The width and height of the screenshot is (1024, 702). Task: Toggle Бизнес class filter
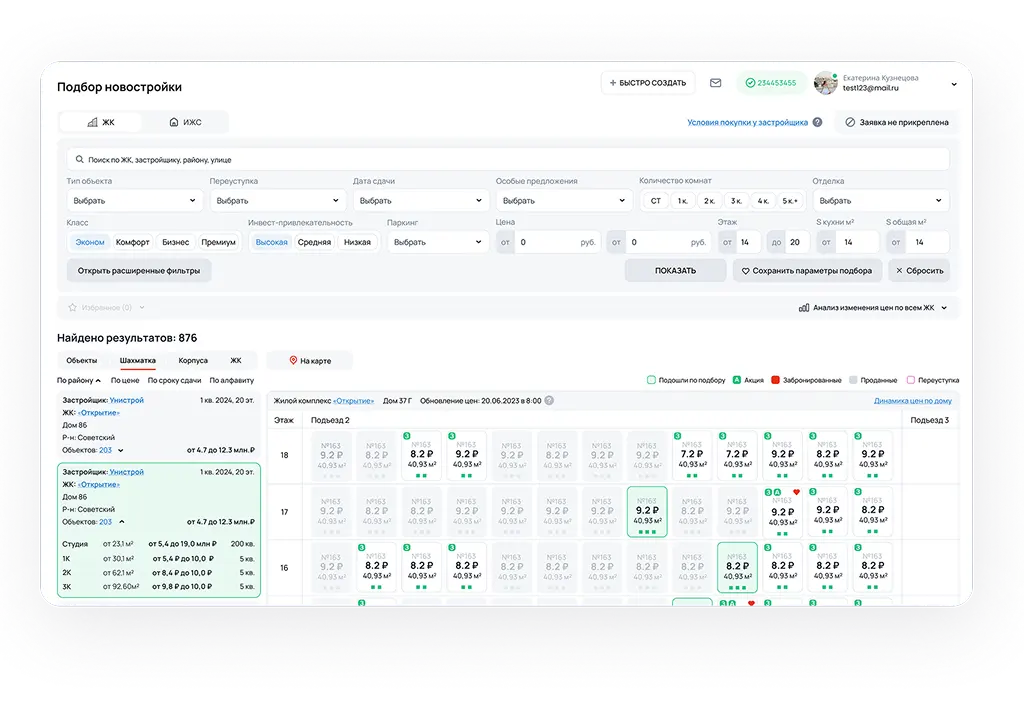pos(176,242)
